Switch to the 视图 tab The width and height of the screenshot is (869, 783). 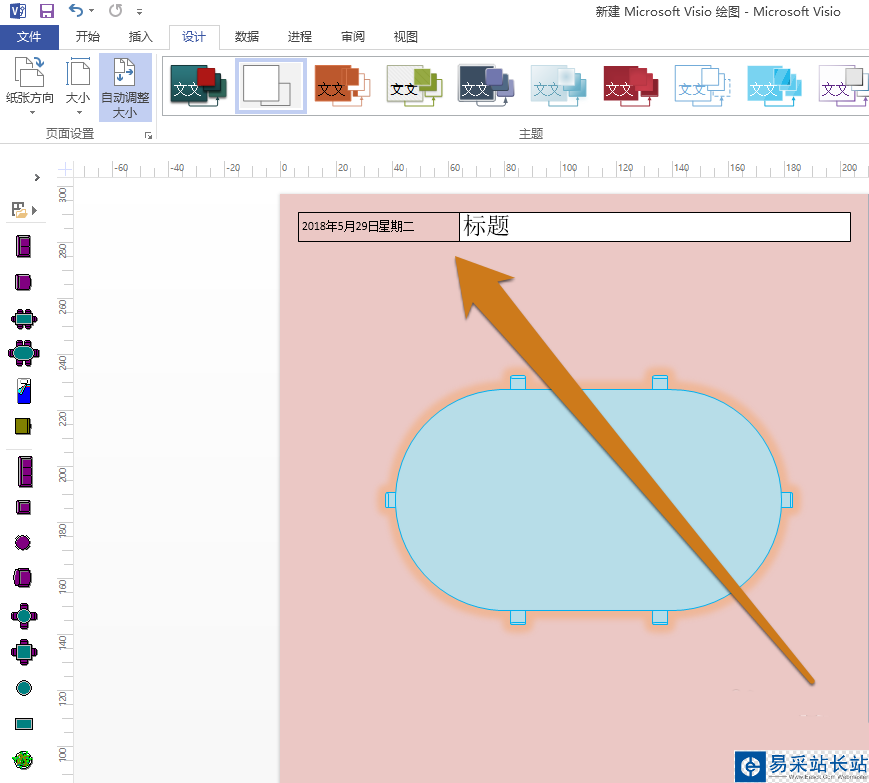[x=406, y=37]
